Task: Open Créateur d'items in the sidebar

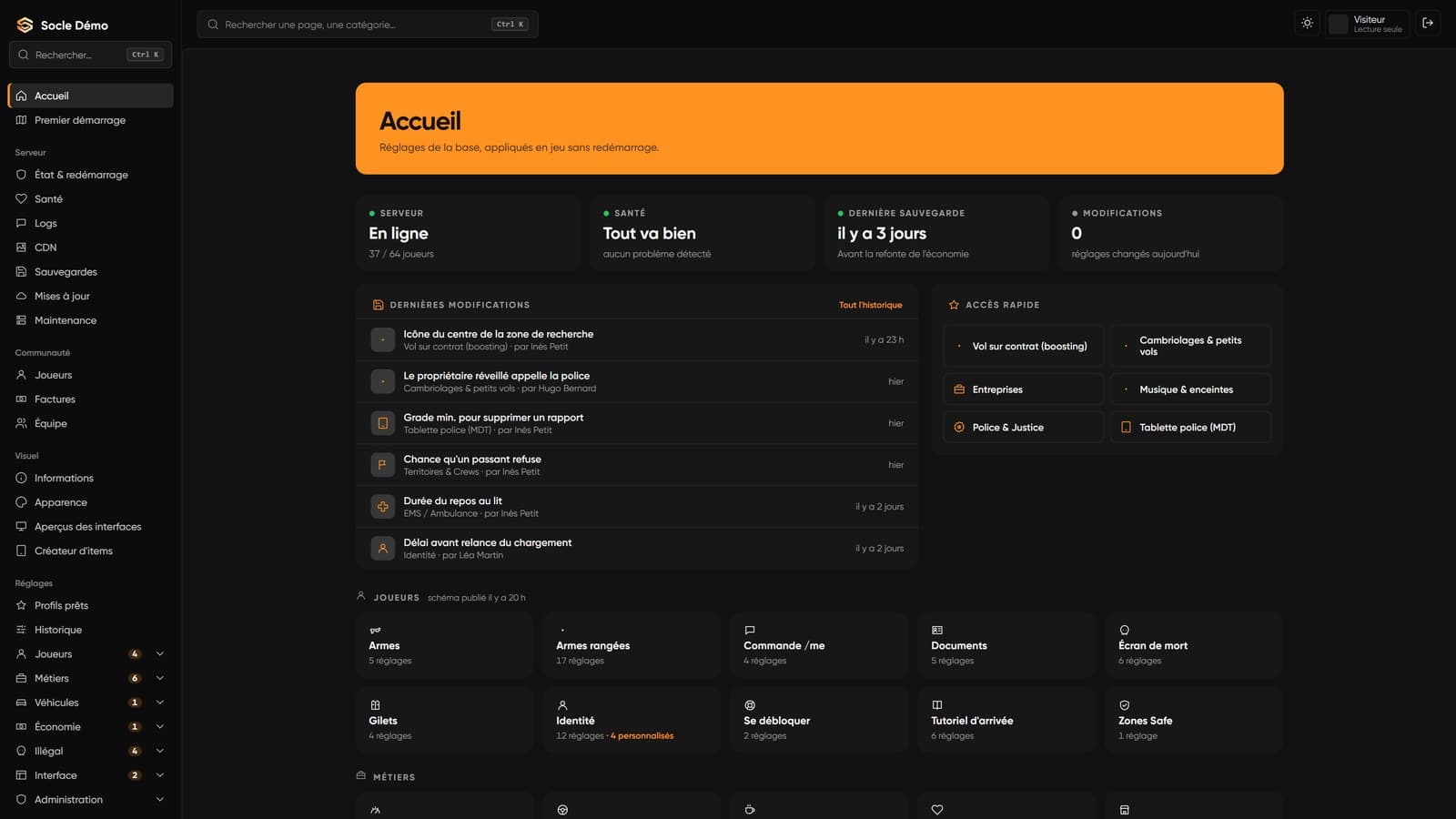Action: click(x=90, y=551)
